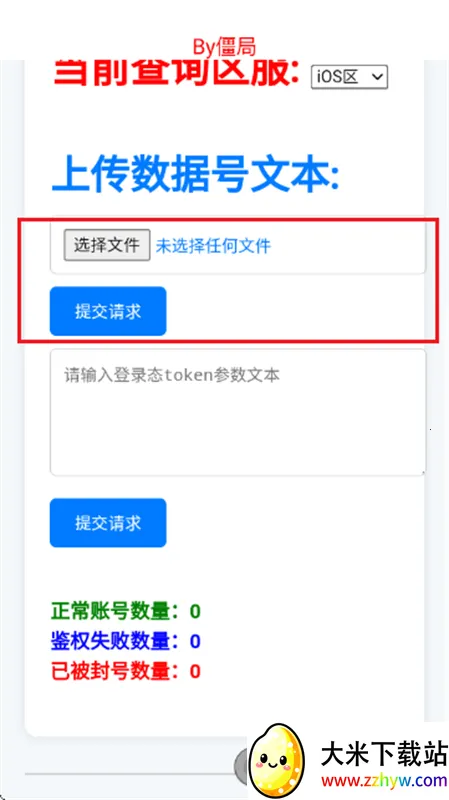Click the 选择文件 file chooser button

click(107, 245)
